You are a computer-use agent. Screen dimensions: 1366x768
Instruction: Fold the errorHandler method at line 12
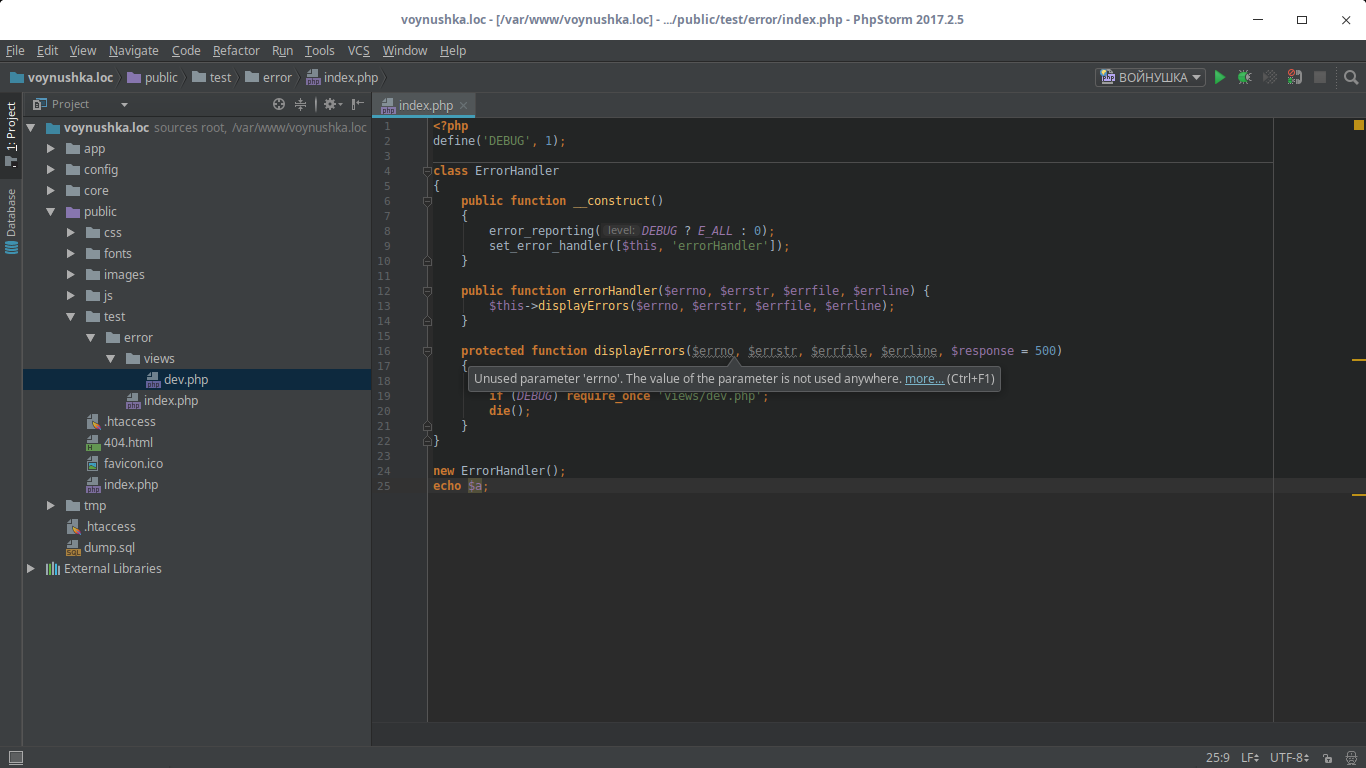[x=427, y=291]
